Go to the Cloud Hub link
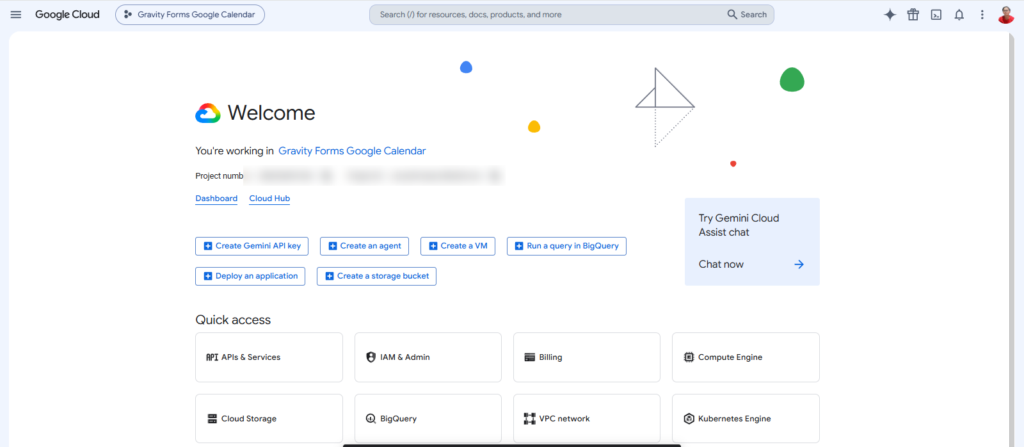Viewport: 1024px width, 447px height. click(269, 199)
